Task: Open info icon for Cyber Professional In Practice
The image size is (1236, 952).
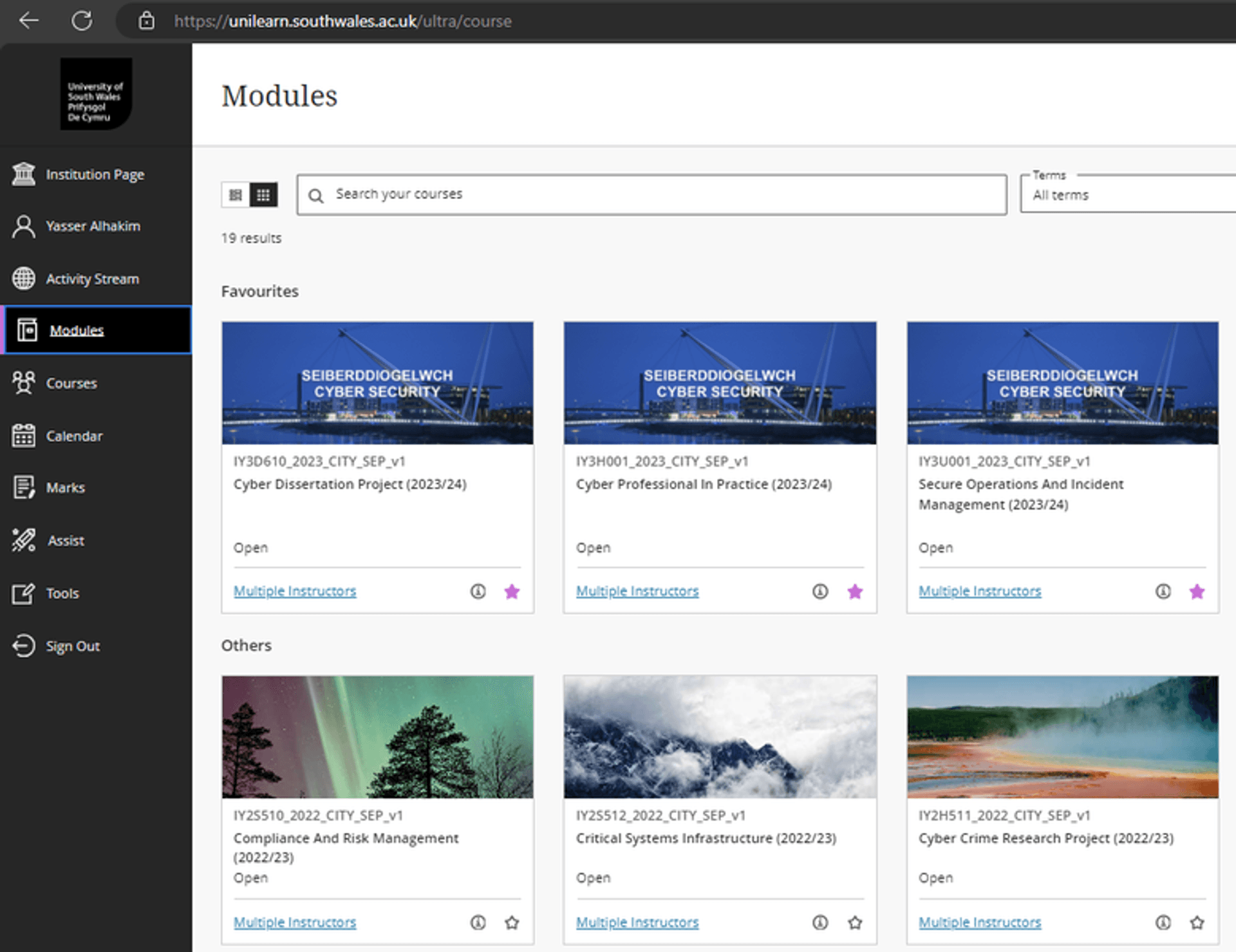Action: pyautogui.click(x=820, y=591)
